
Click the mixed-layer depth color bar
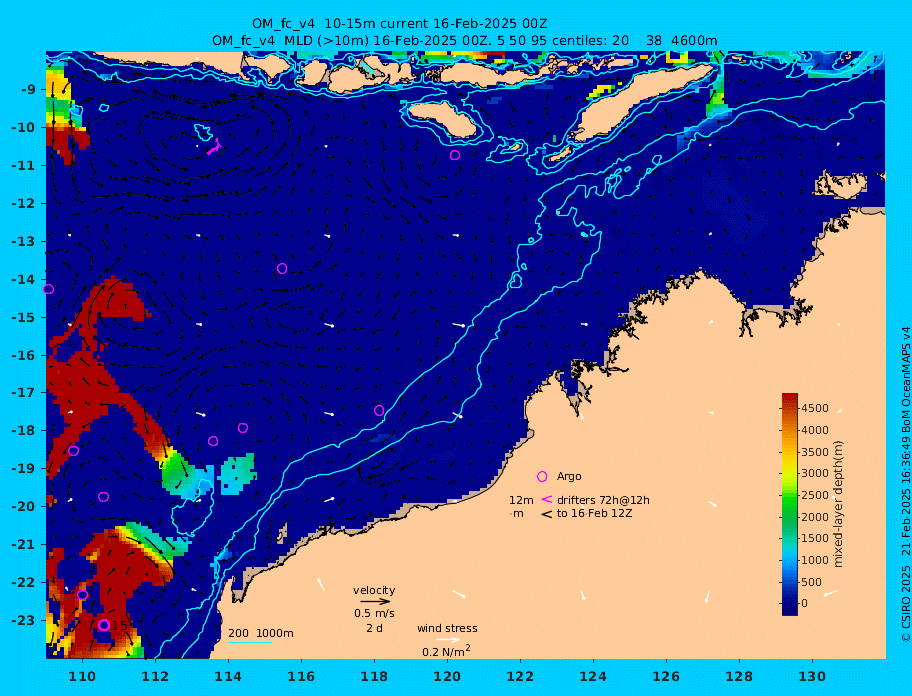790,504
